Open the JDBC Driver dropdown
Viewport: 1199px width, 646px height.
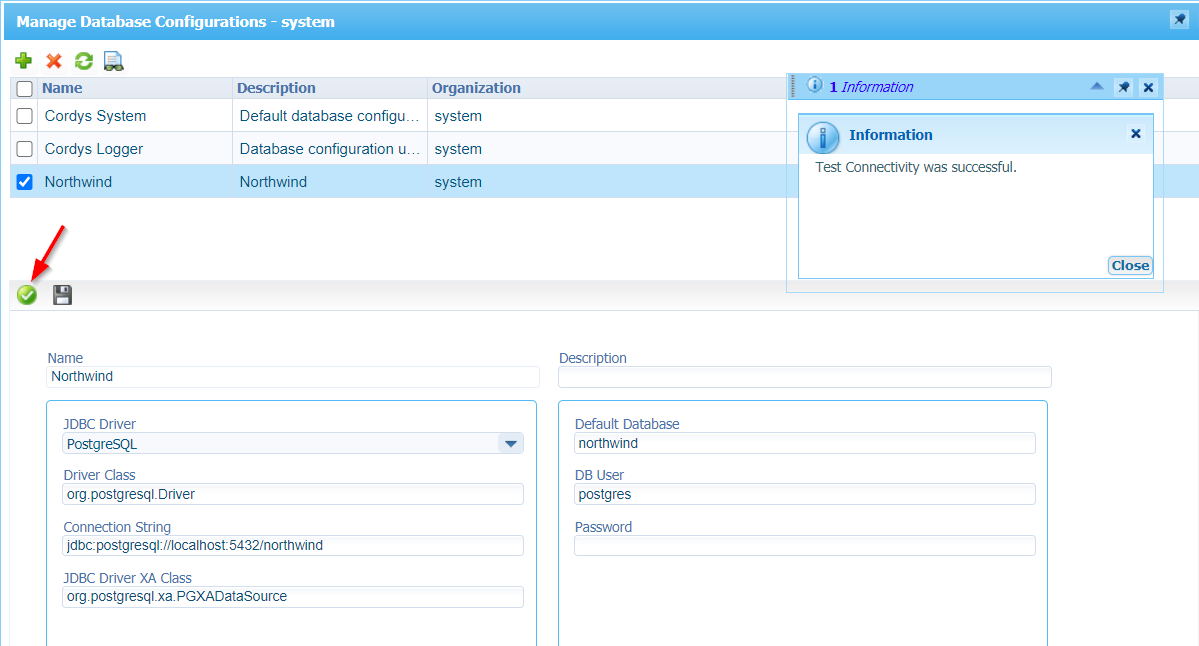[x=510, y=443]
